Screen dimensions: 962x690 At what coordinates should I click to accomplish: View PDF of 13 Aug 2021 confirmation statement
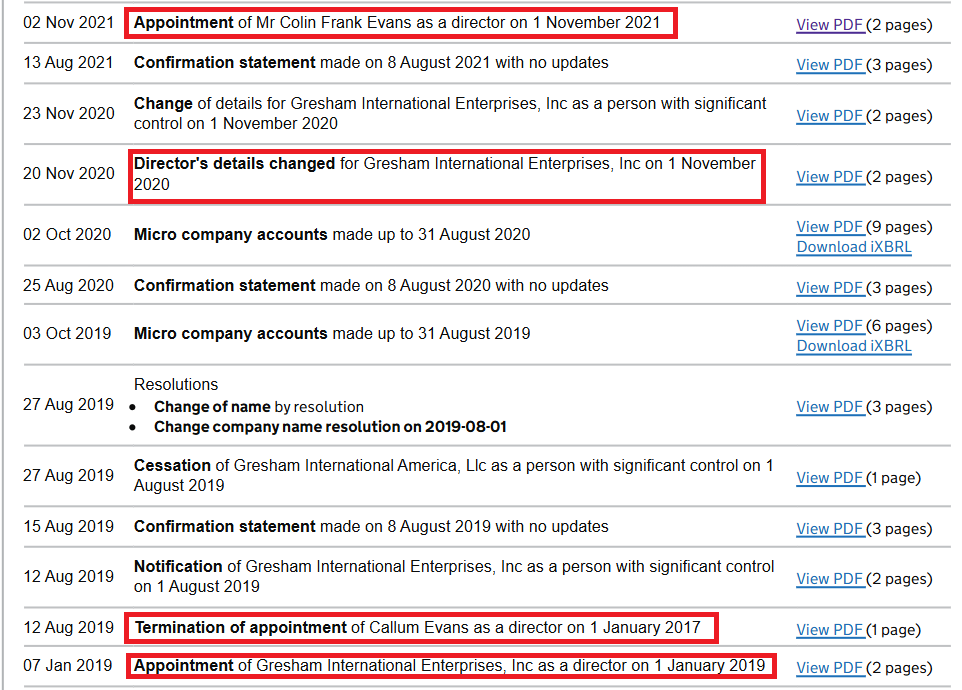tap(830, 65)
